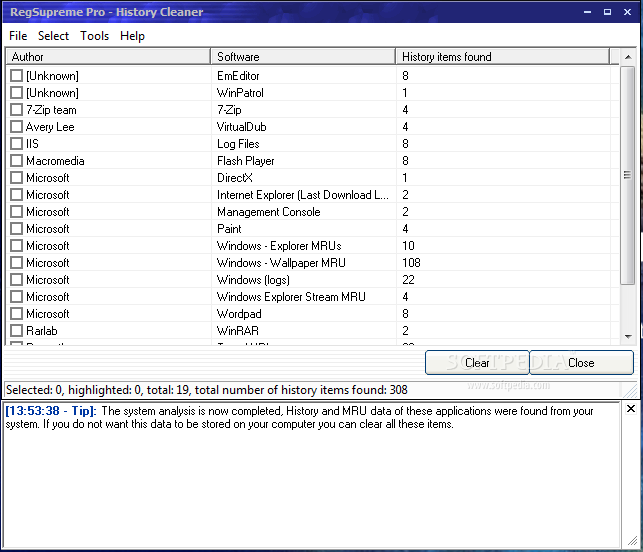
Task: Click the Windows (logs) entry
Action: [253, 280]
